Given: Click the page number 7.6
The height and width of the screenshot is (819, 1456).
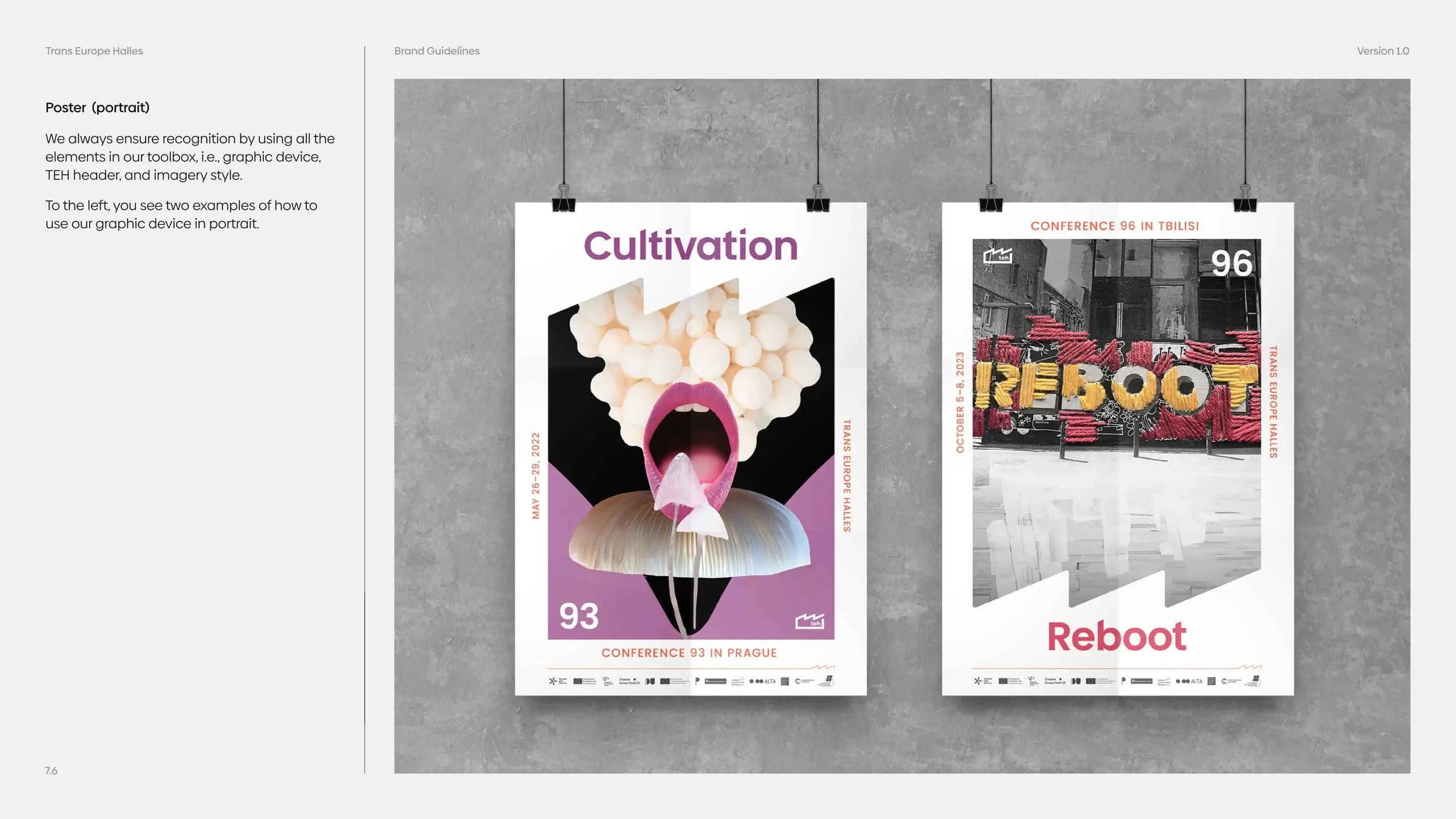Looking at the screenshot, I should [51, 771].
